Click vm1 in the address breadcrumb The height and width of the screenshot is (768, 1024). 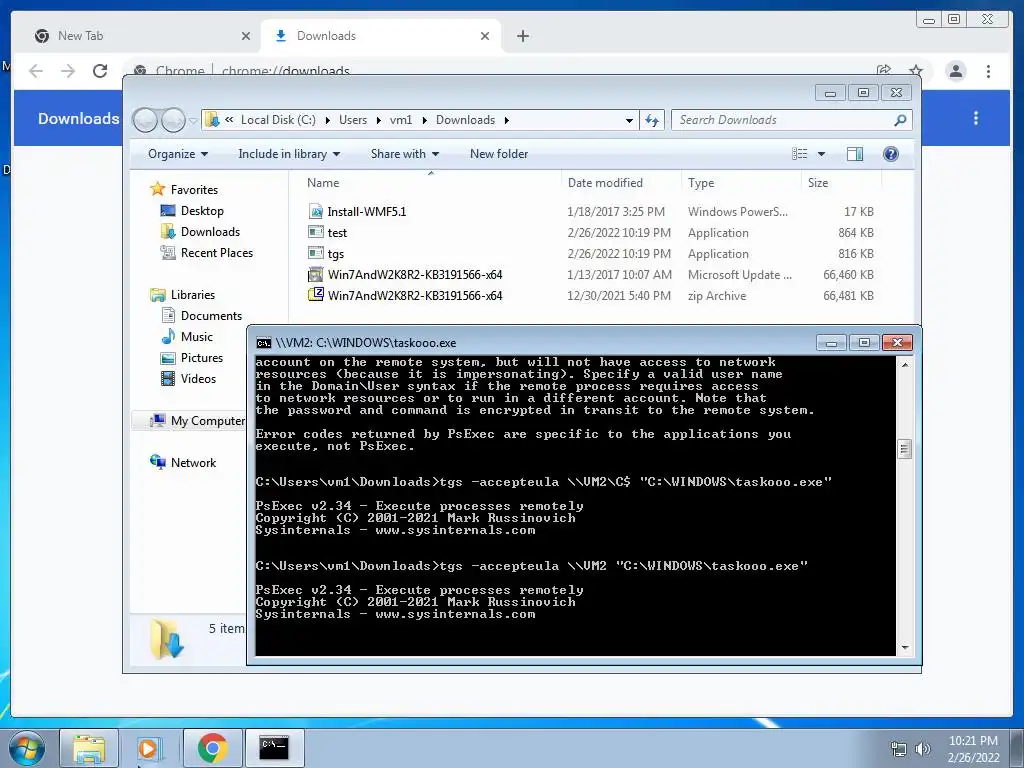pos(401,120)
